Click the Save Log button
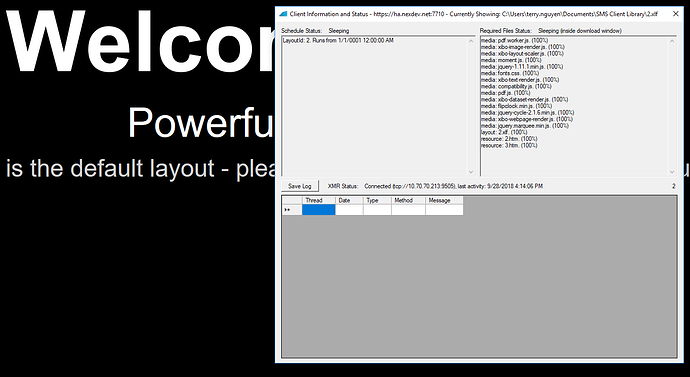 pyautogui.click(x=300, y=186)
